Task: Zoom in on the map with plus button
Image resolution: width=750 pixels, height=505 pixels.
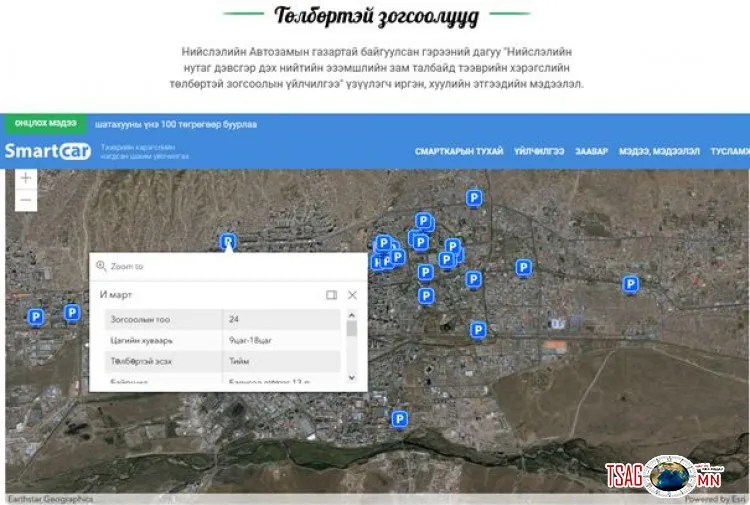Action: [26, 179]
